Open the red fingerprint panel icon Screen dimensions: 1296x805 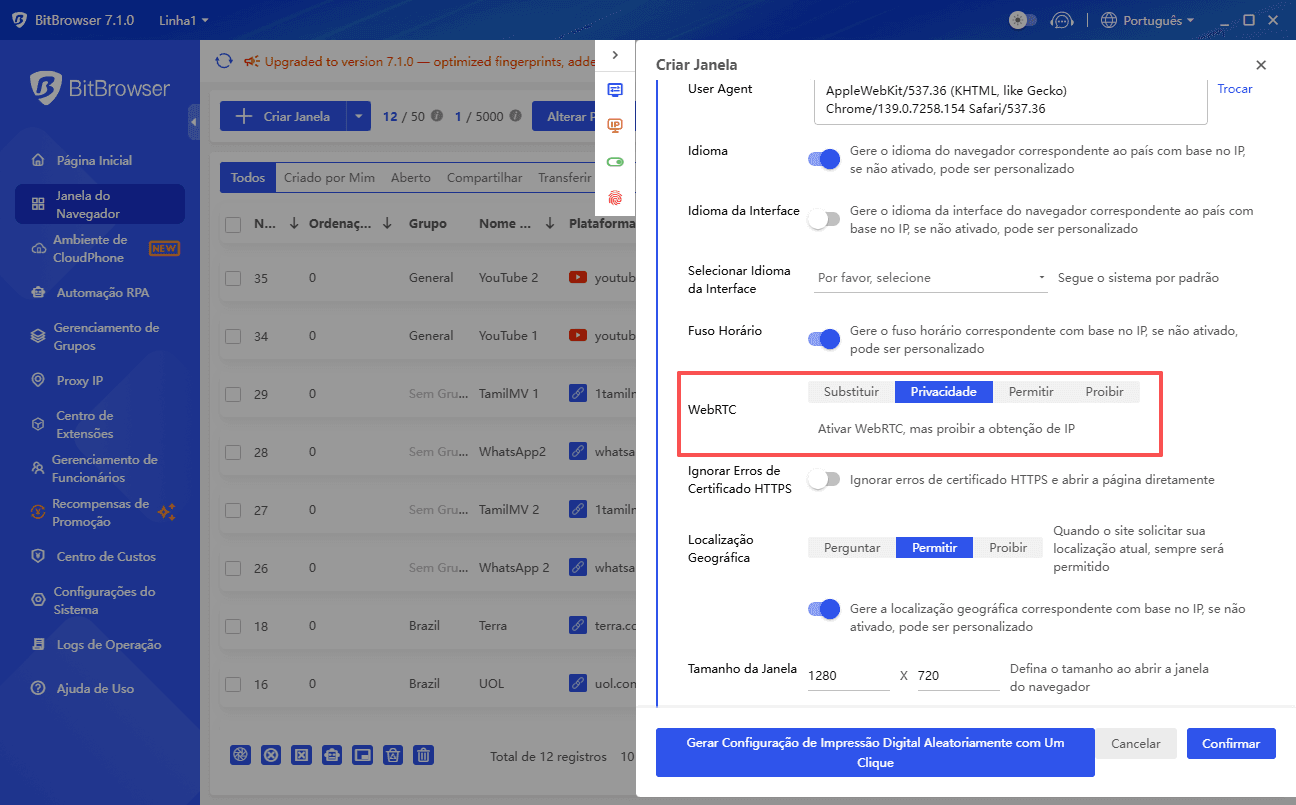[615, 197]
